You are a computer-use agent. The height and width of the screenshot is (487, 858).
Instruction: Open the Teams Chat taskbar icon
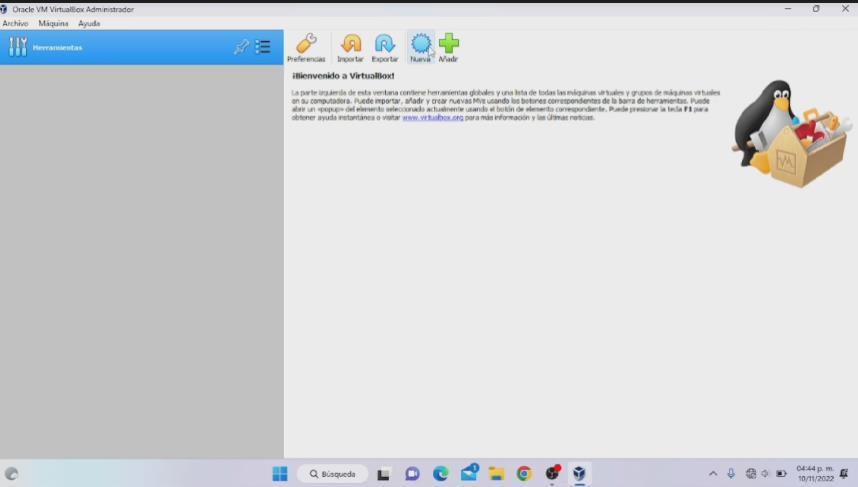click(412, 474)
